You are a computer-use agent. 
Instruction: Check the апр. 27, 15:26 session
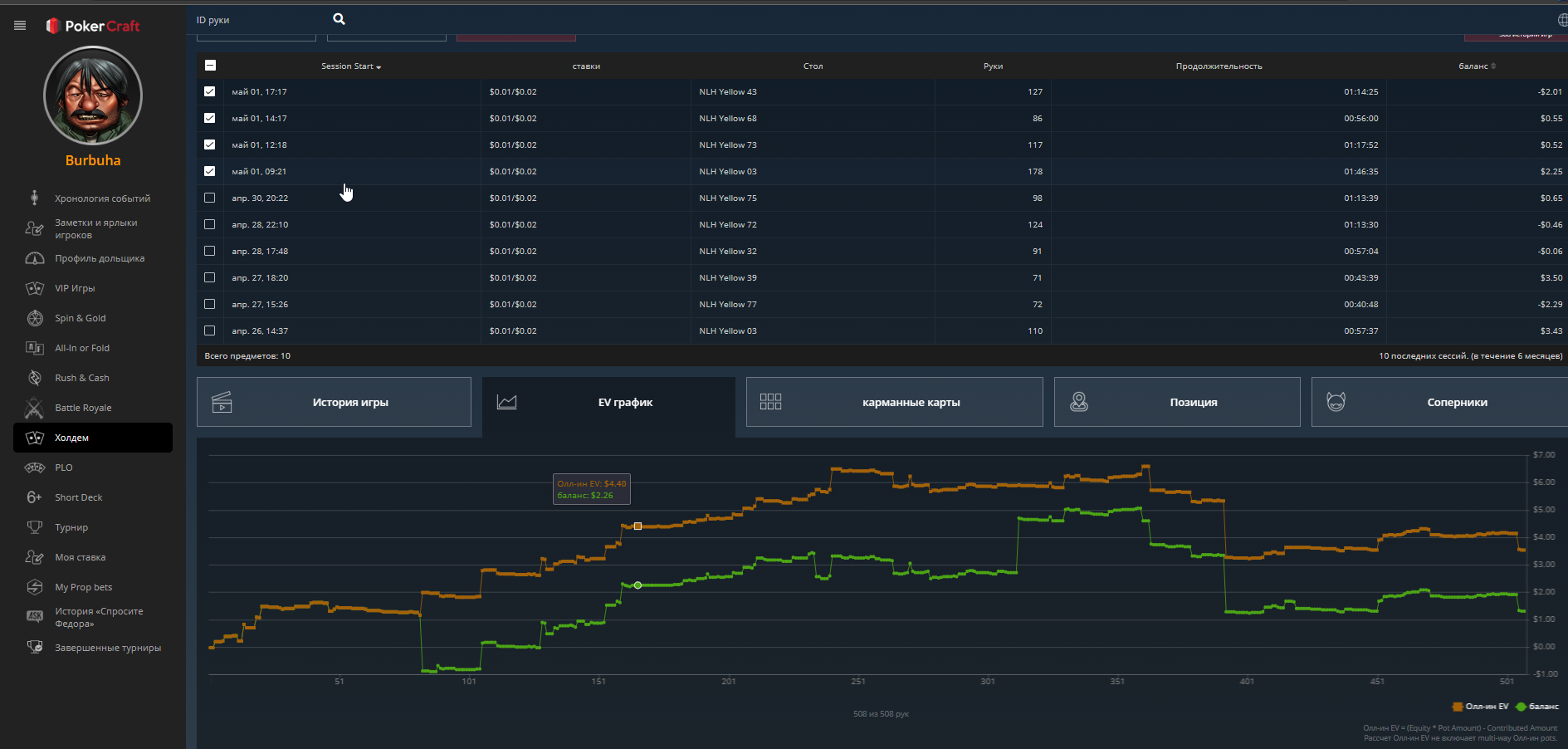(x=210, y=304)
